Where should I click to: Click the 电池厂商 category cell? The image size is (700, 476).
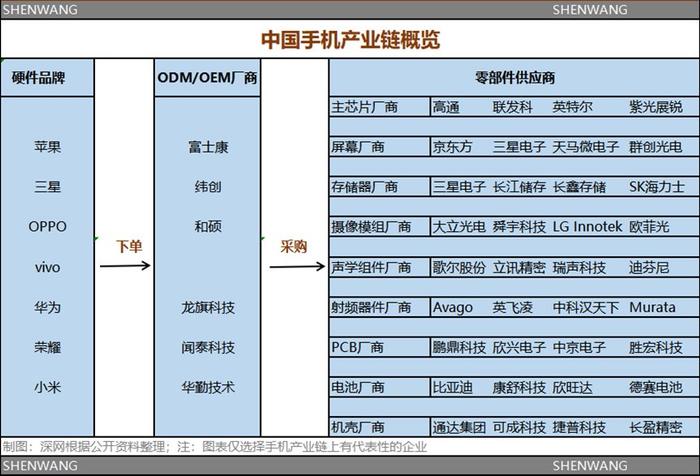380,387
